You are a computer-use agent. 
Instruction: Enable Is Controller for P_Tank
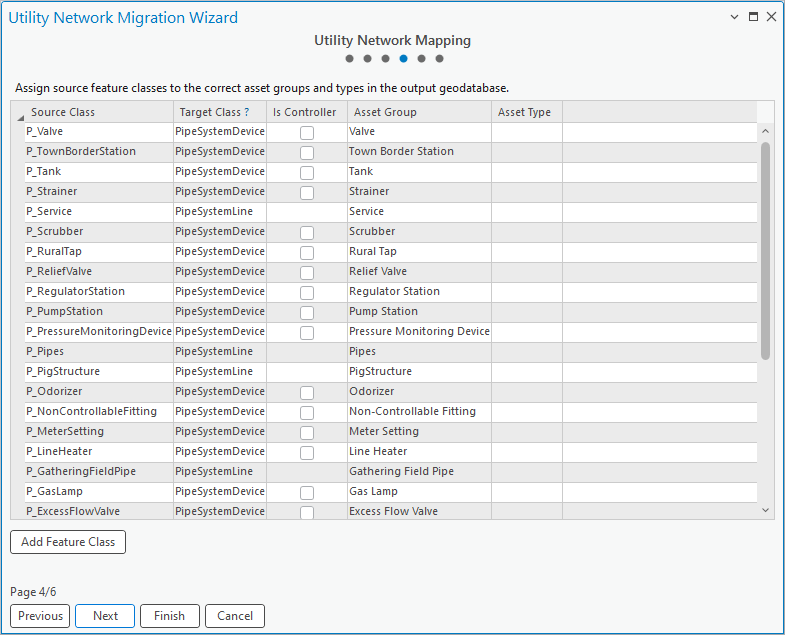[x=307, y=173]
